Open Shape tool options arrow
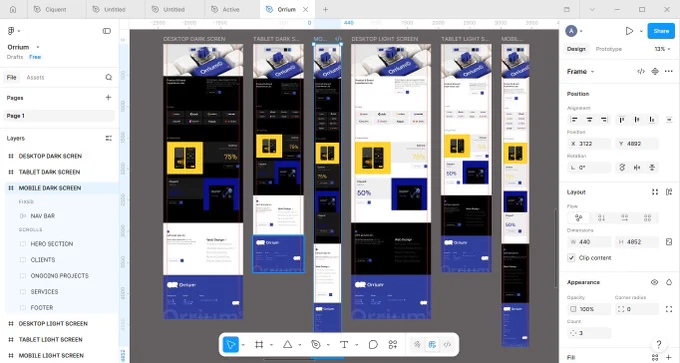Screen dimensions: 680x363 tap(300, 345)
